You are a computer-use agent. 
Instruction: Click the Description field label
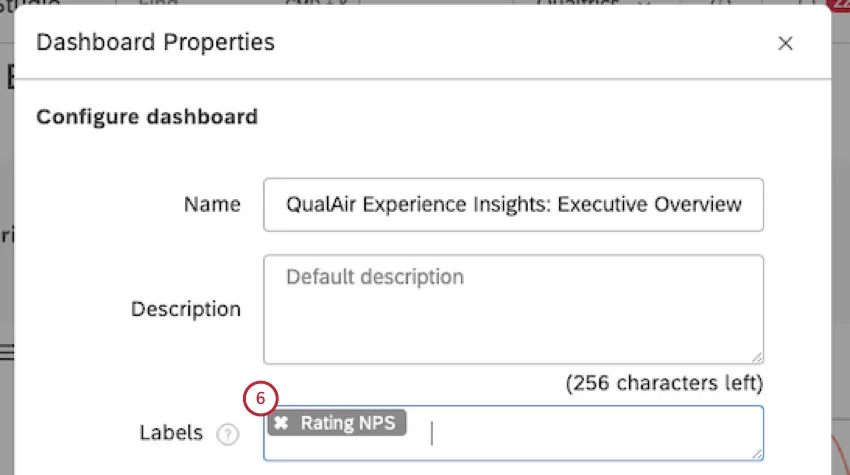[186, 309]
